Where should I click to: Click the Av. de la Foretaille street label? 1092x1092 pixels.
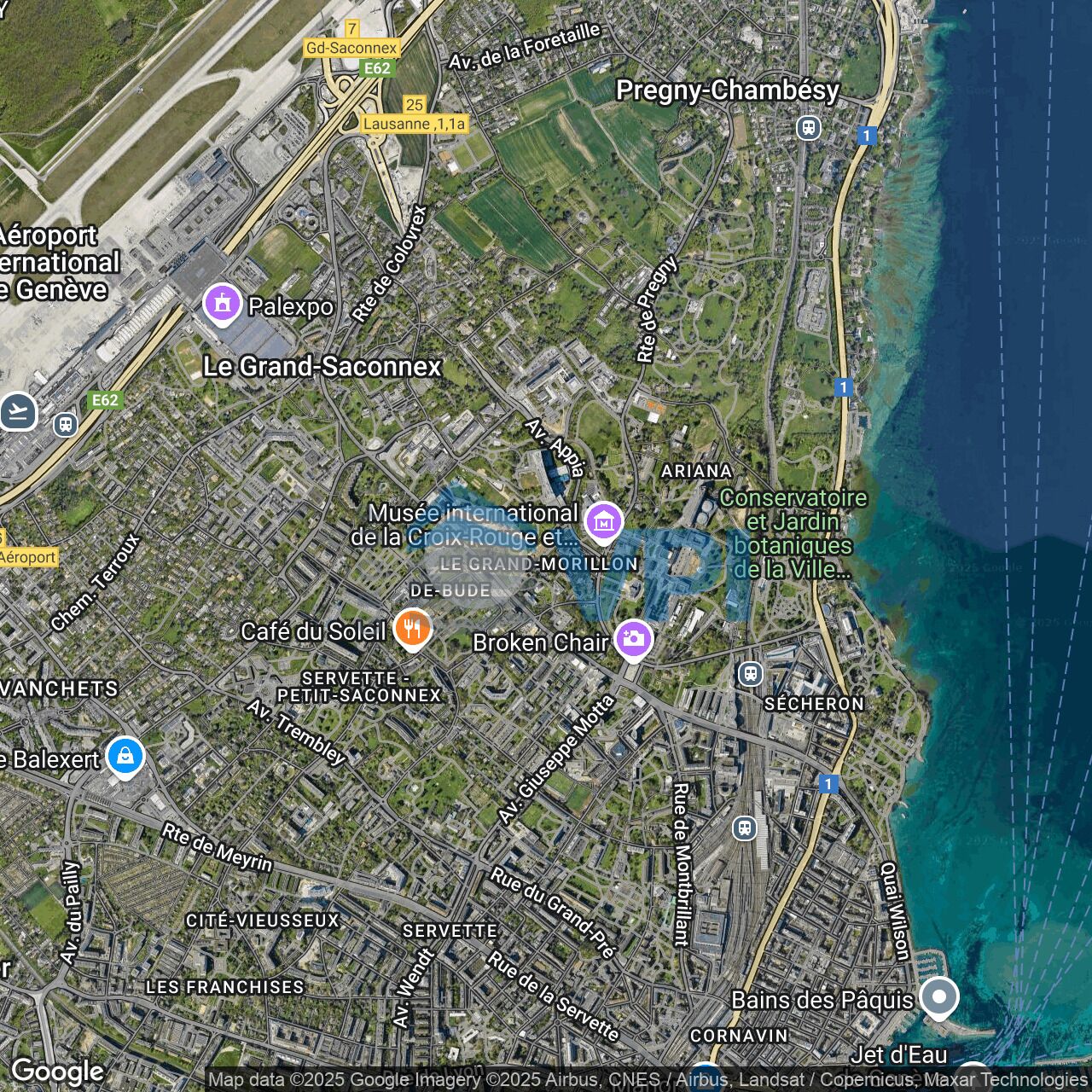pos(525,46)
